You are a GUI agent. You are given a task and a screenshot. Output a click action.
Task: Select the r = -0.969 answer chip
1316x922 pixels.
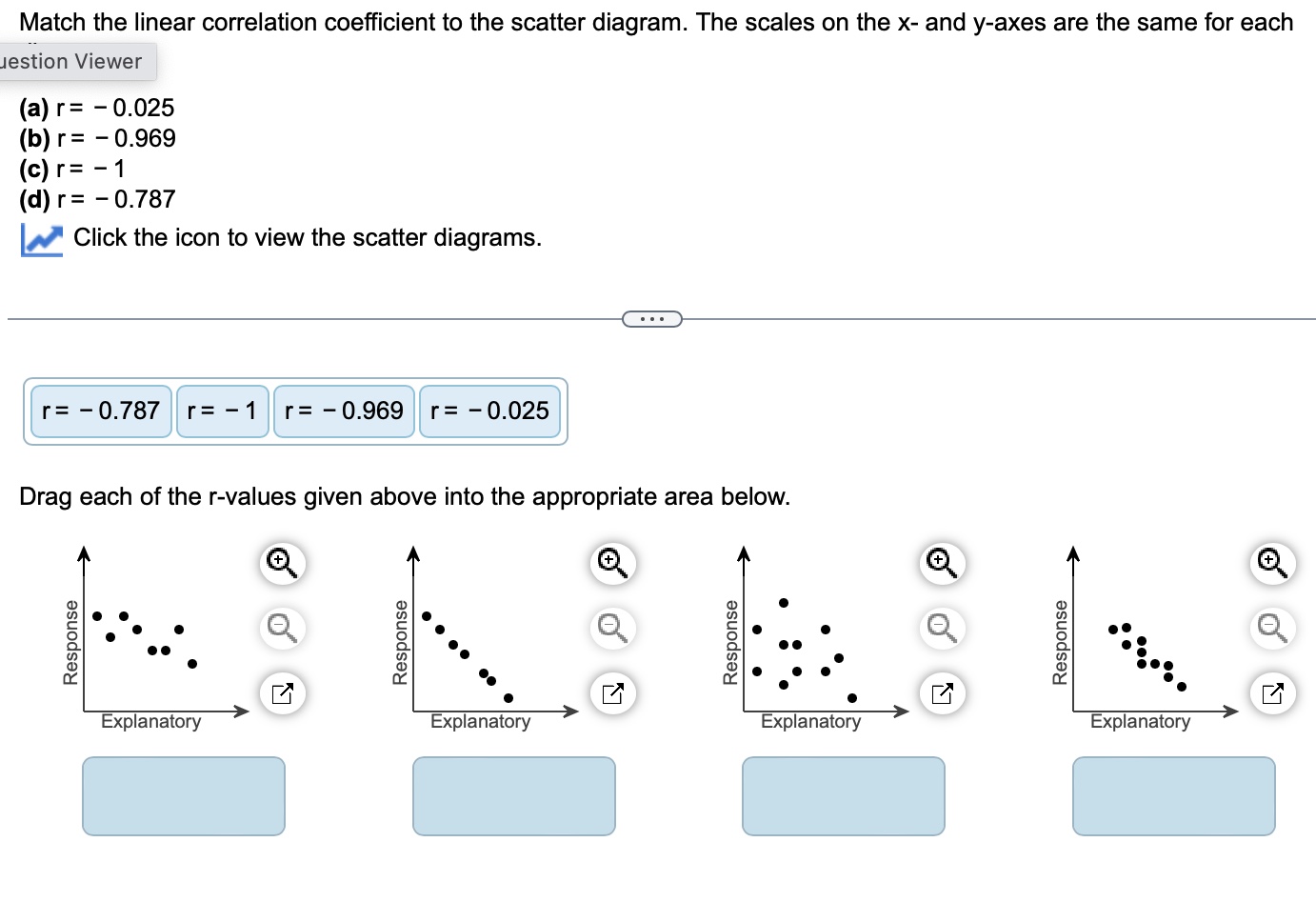pyautogui.click(x=344, y=411)
